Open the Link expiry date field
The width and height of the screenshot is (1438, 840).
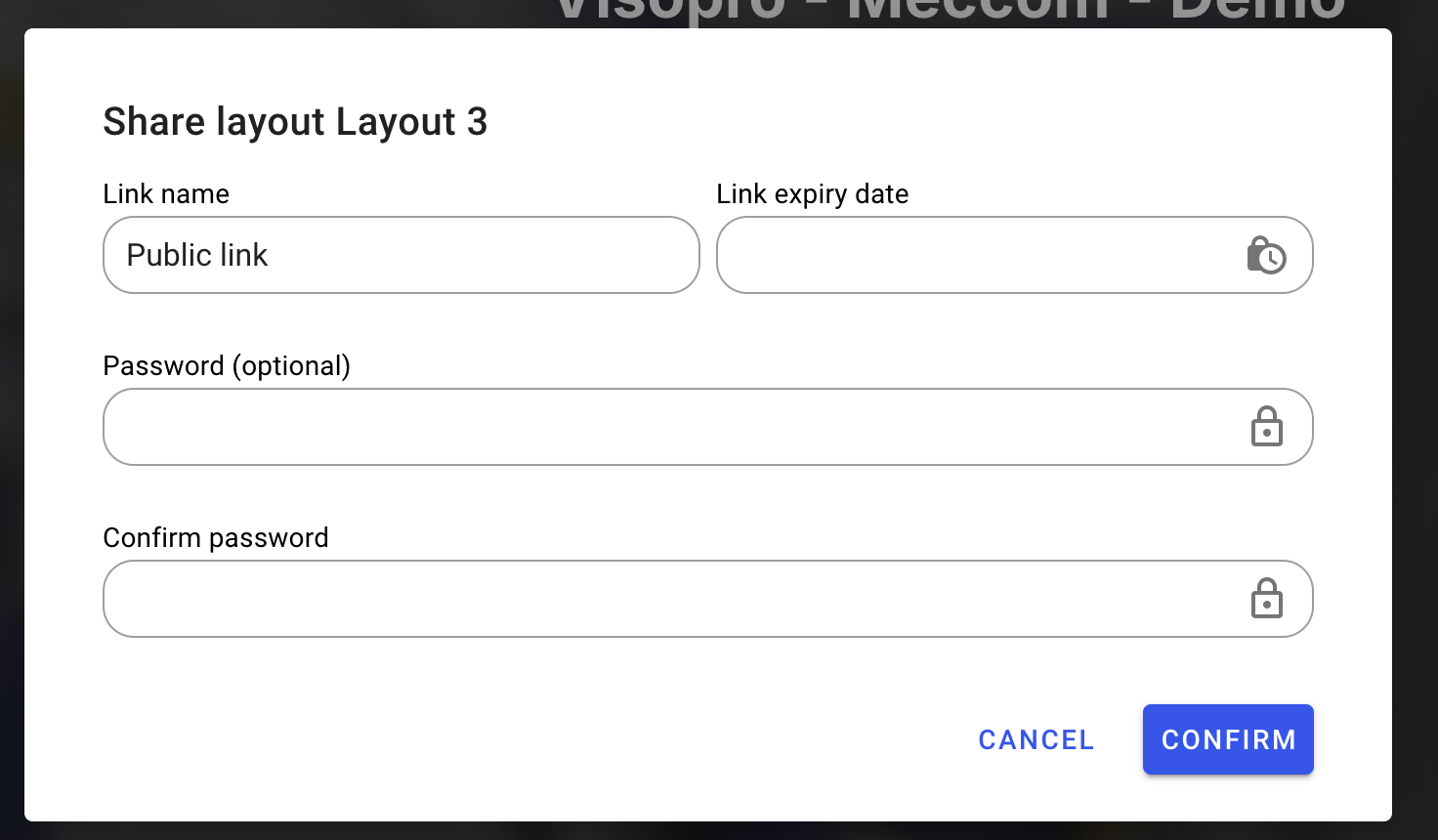tap(977, 255)
